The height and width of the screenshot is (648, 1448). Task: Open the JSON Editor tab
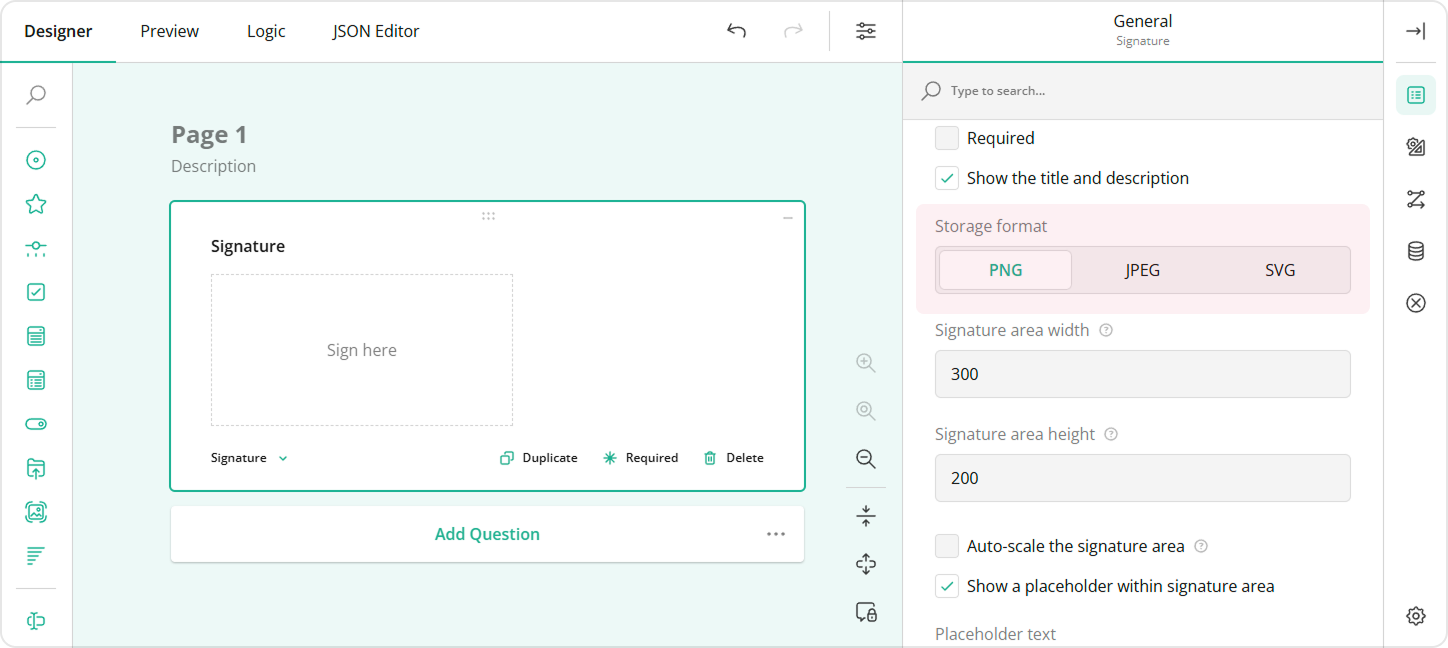[x=375, y=31]
